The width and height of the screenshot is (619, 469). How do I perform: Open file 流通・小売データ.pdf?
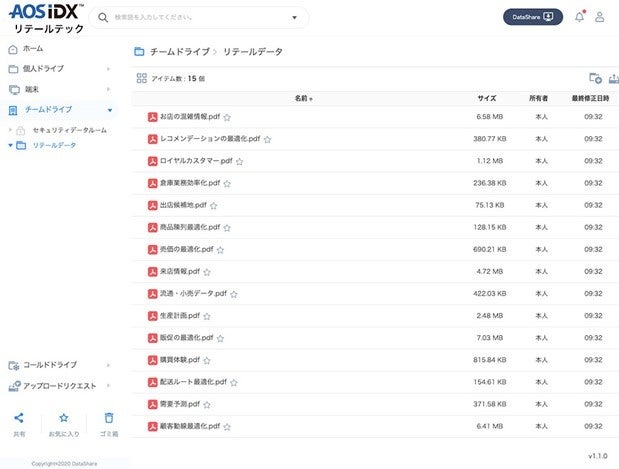tap(193, 293)
